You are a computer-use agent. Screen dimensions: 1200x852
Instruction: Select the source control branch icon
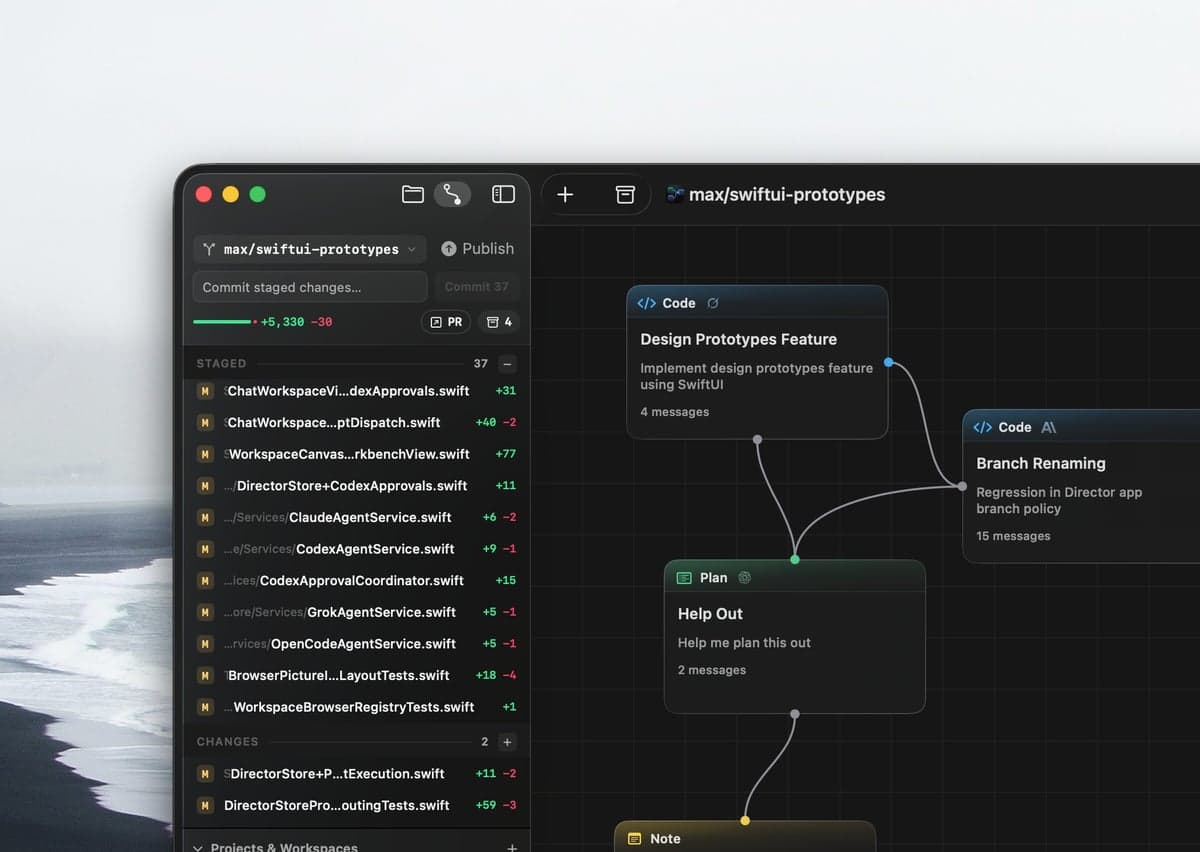[x=452, y=194]
